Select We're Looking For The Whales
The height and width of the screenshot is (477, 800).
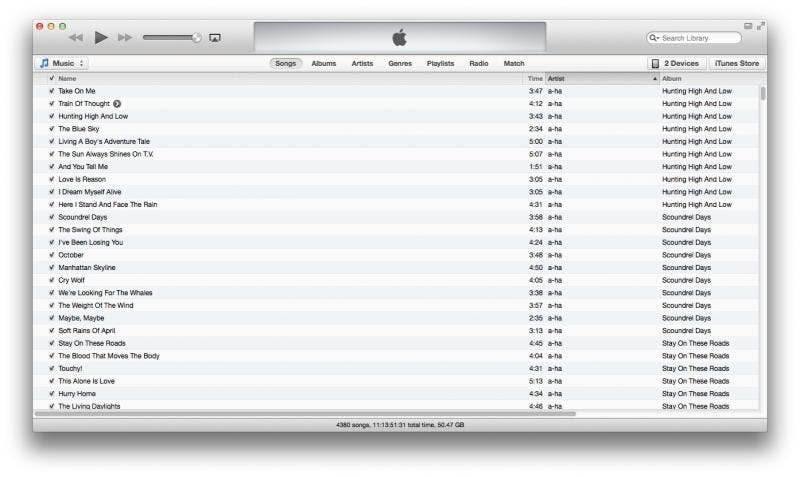click(x=105, y=293)
